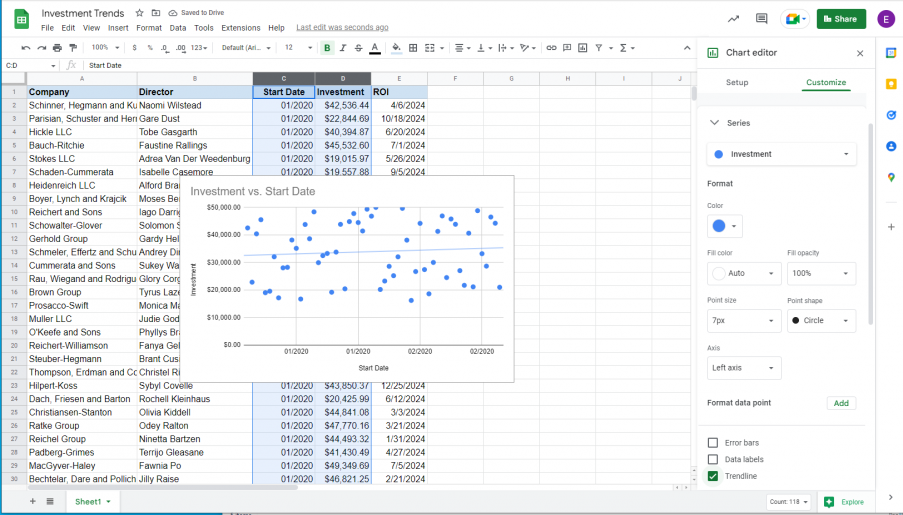Viewport: 903px width, 515px height.
Task: Open Last edit was seconds ago link
Action: click(342, 27)
